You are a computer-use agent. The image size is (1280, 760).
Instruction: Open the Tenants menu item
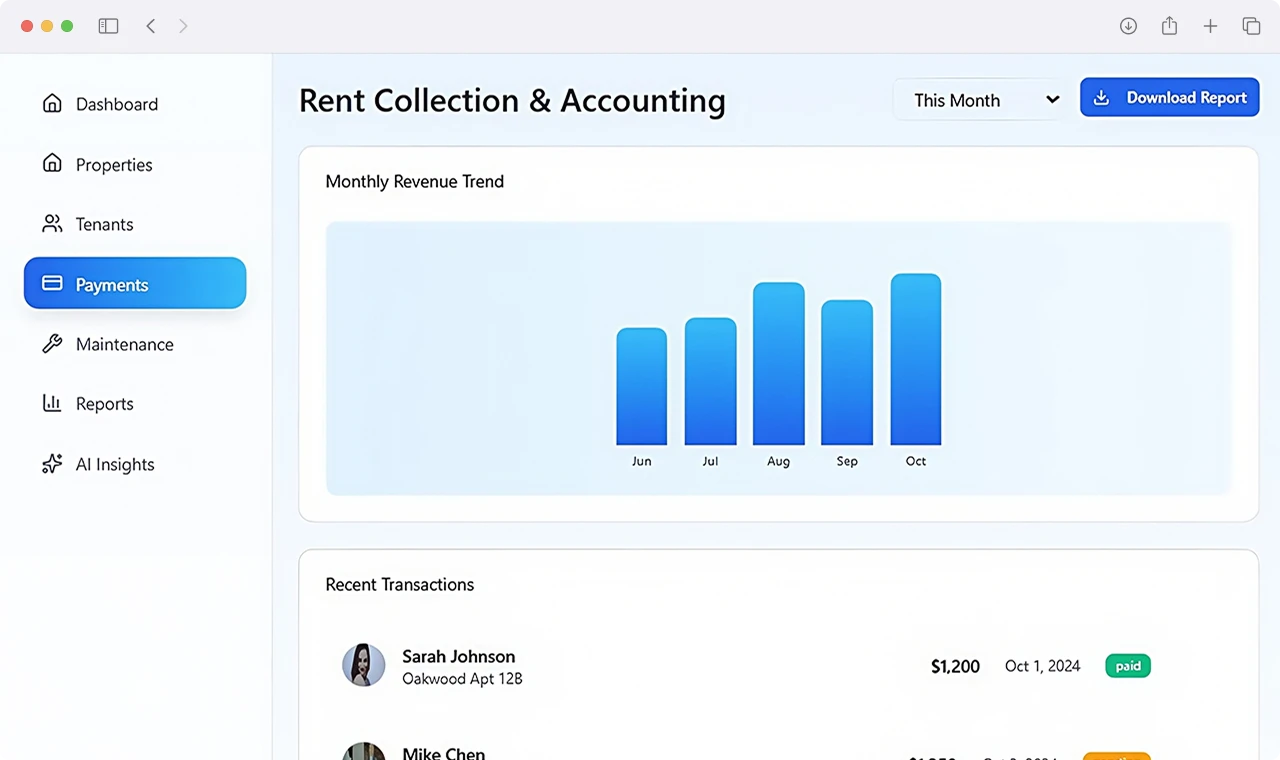pos(135,224)
